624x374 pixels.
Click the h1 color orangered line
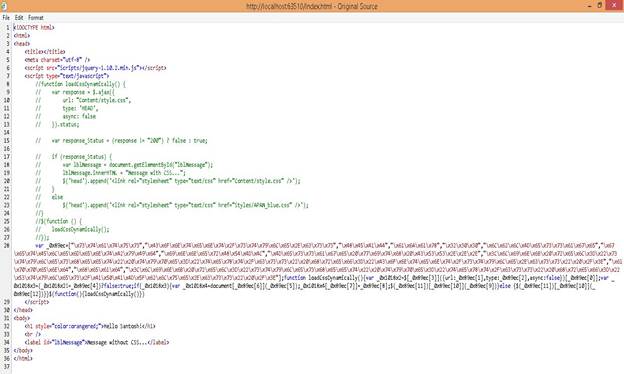pyautogui.click(x=90, y=326)
